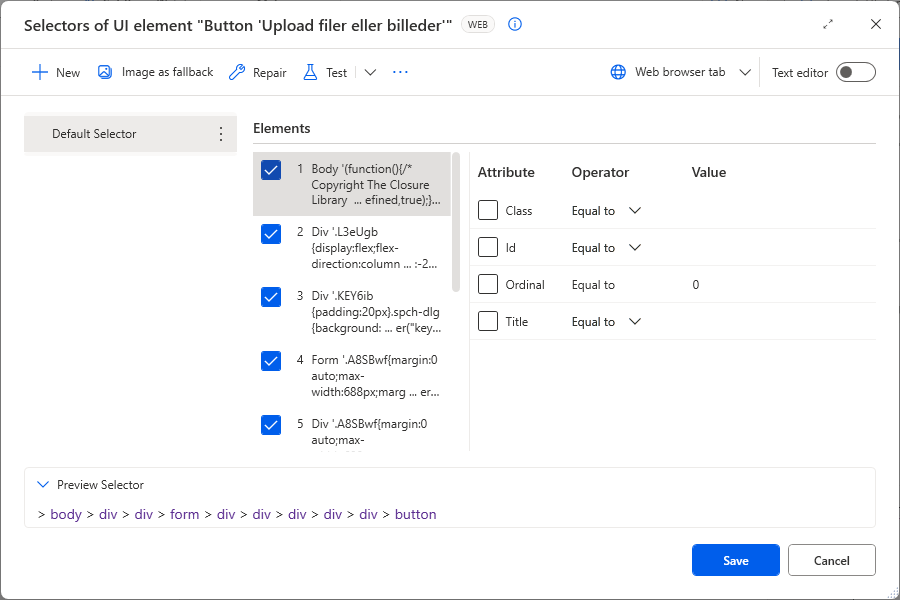Uncheck element 5 Div checkbox
Screen dimensions: 900x600
(x=271, y=425)
